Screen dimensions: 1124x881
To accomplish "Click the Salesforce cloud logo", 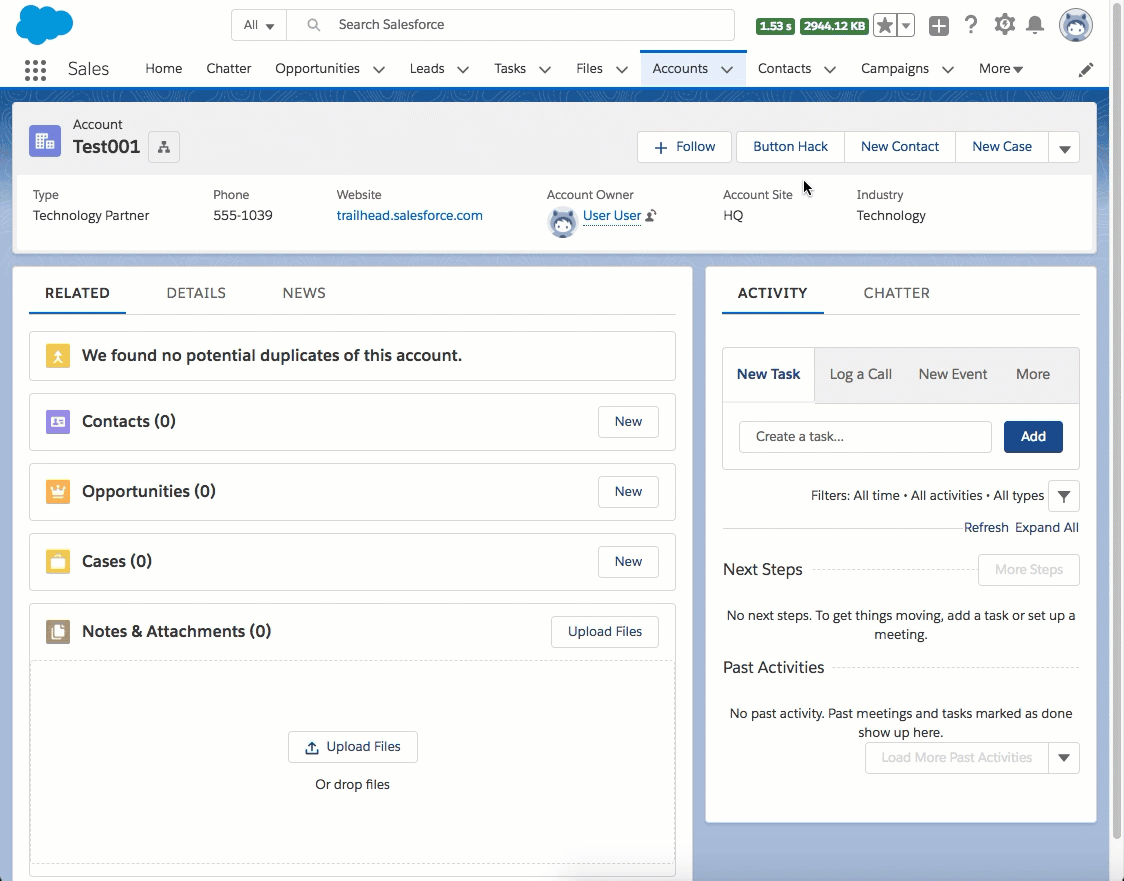I will click(44, 24).
